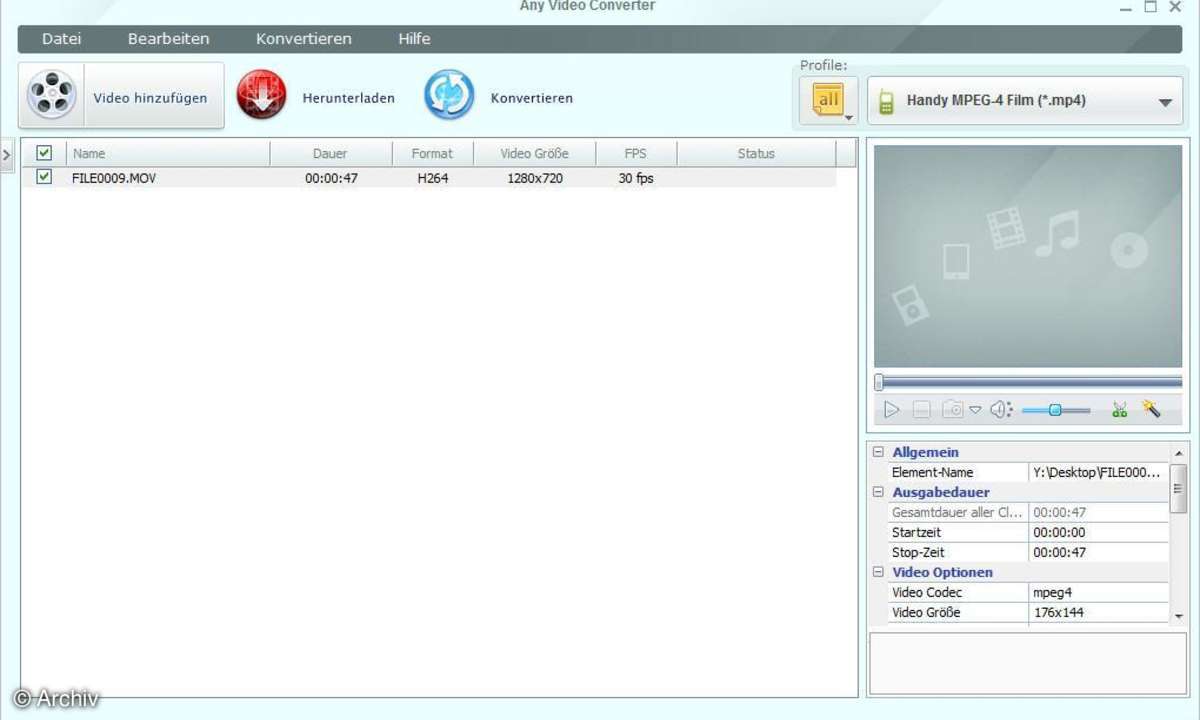The image size is (1200, 720).
Task: Click the green phone icon in profile box
Action: (x=885, y=101)
